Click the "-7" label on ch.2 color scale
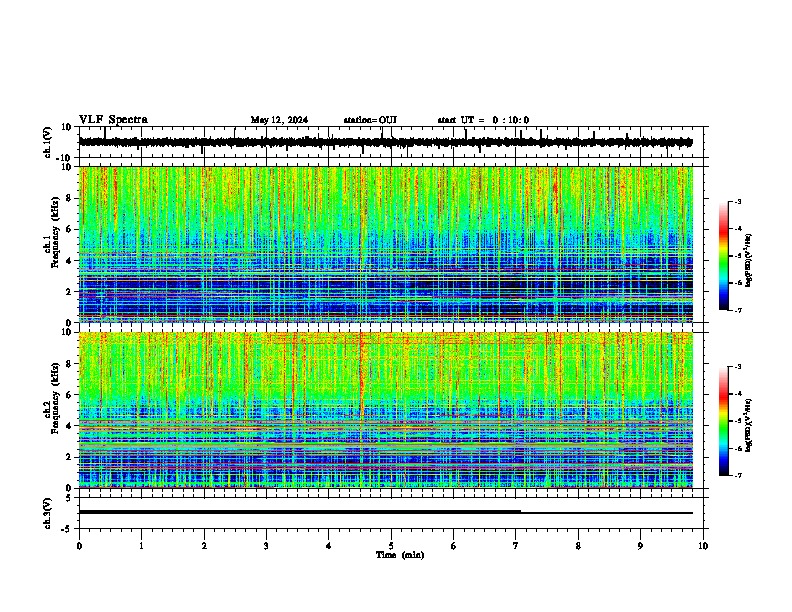Screen dimensions: 792x612 (x=737, y=475)
